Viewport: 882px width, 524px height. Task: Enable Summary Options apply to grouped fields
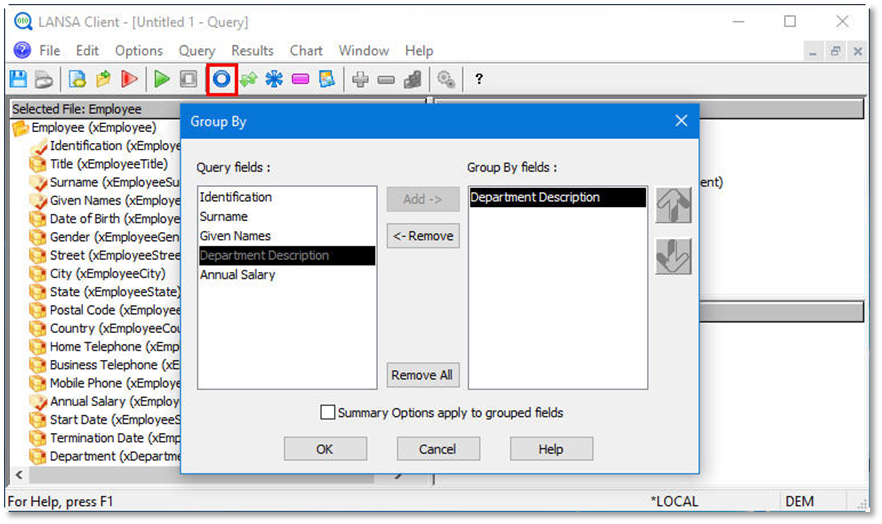(327, 412)
